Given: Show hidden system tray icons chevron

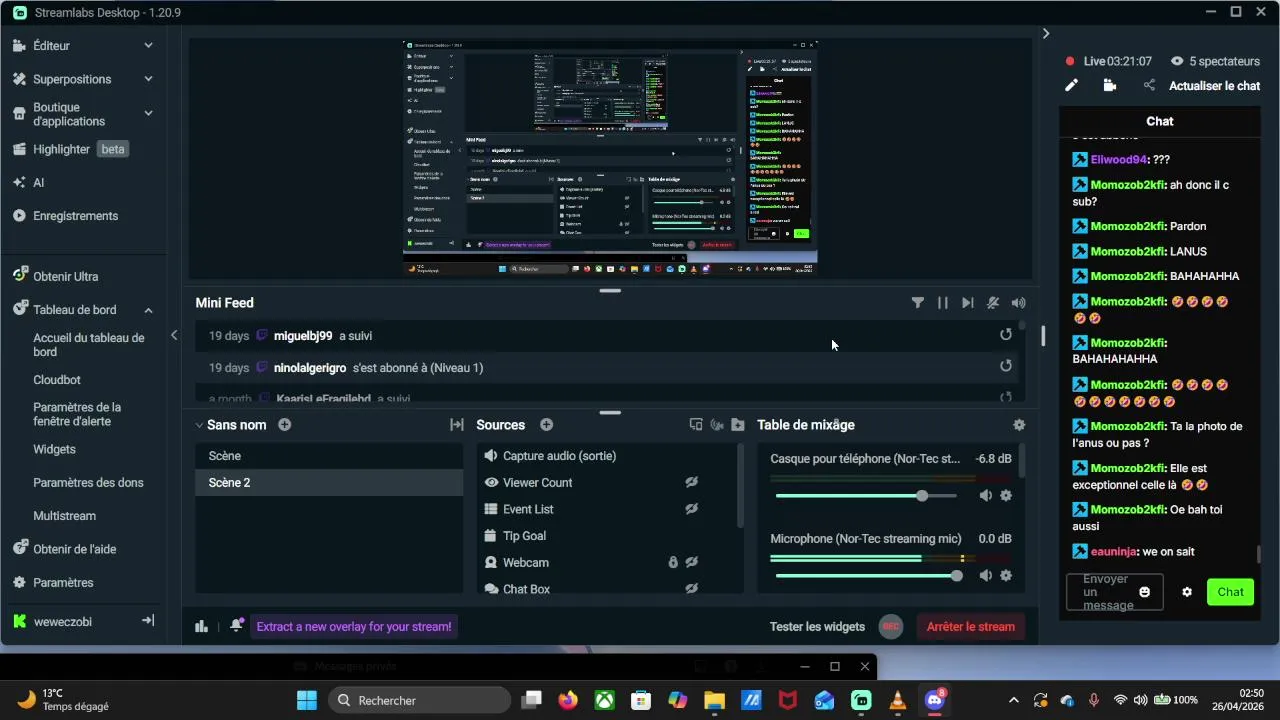Looking at the screenshot, I should (x=1014, y=701).
